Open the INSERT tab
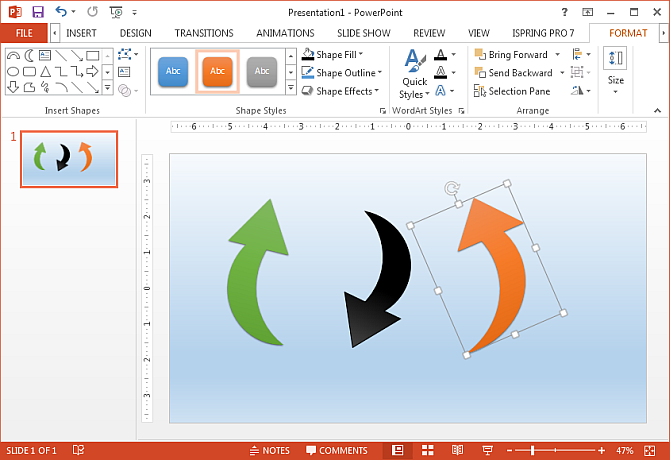 pyautogui.click(x=81, y=33)
